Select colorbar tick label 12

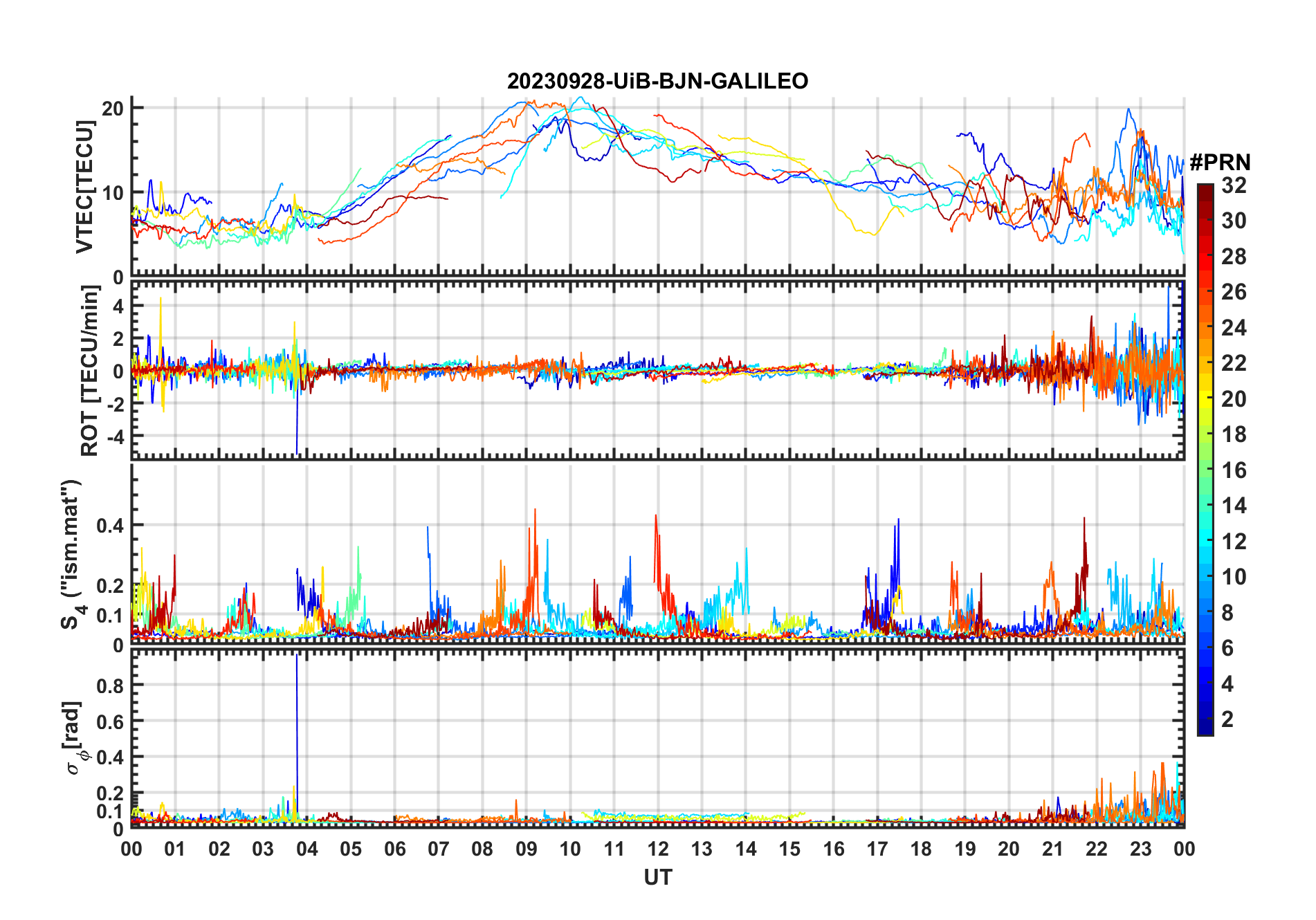pos(1234,542)
